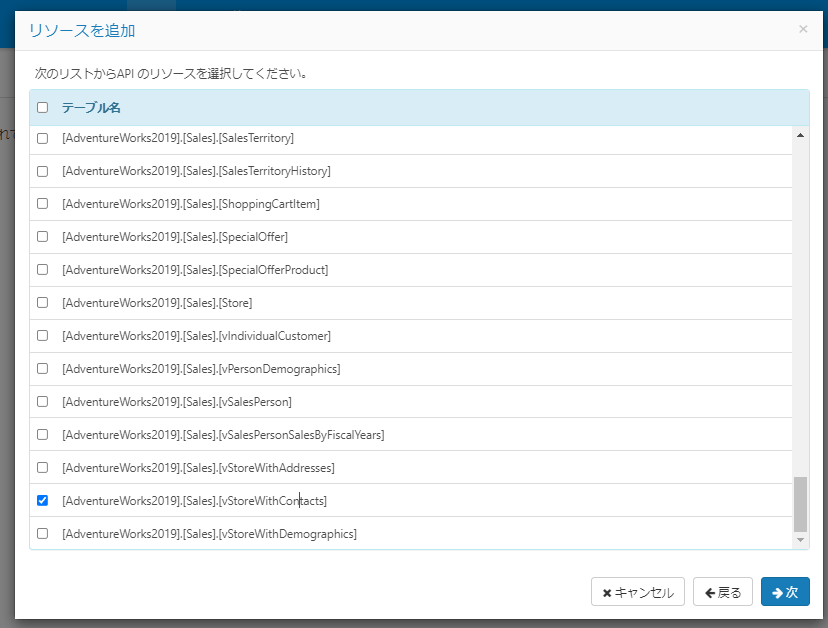Check the Store table checkbox
828x628 pixels.
pyautogui.click(x=42, y=303)
